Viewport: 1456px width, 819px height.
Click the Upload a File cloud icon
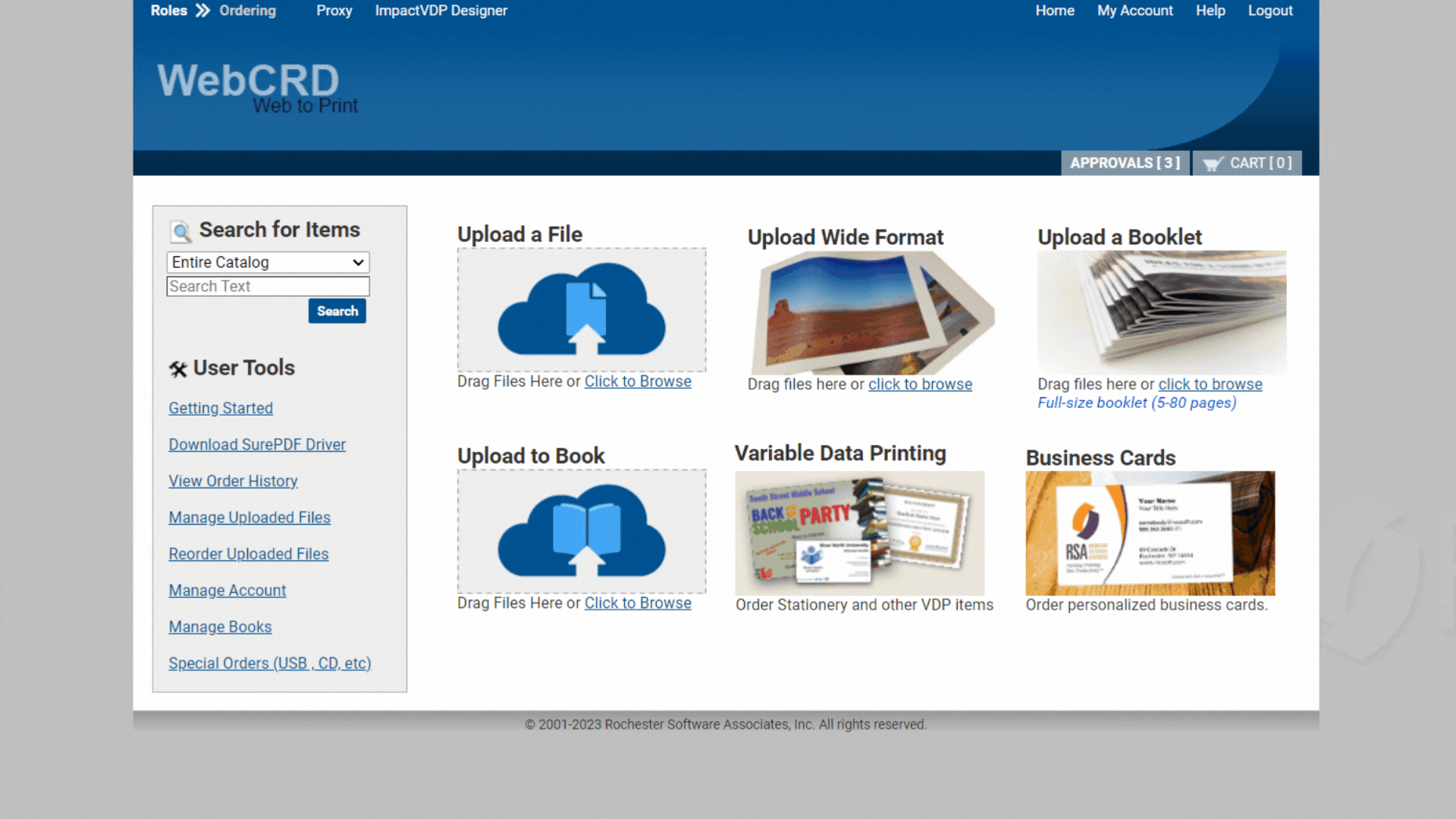[x=582, y=309]
